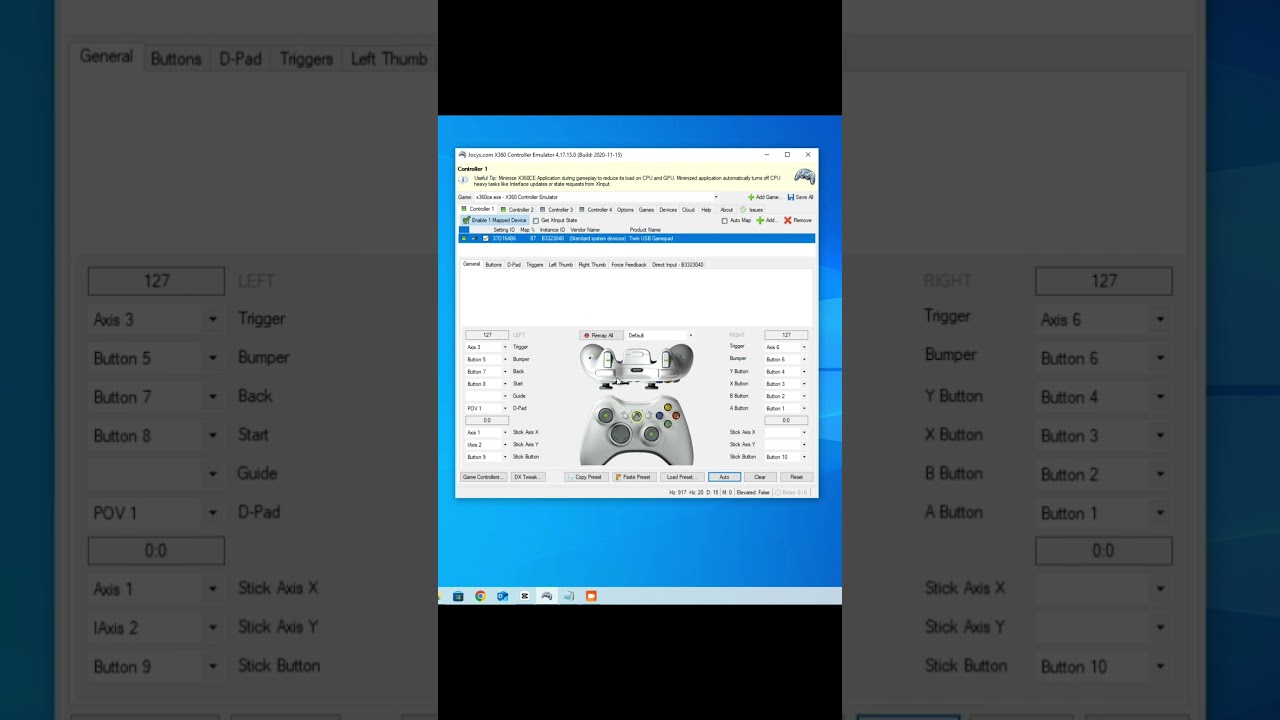Uncheck the Twin USB Gamepad row checkbox

pyautogui.click(x=486, y=239)
